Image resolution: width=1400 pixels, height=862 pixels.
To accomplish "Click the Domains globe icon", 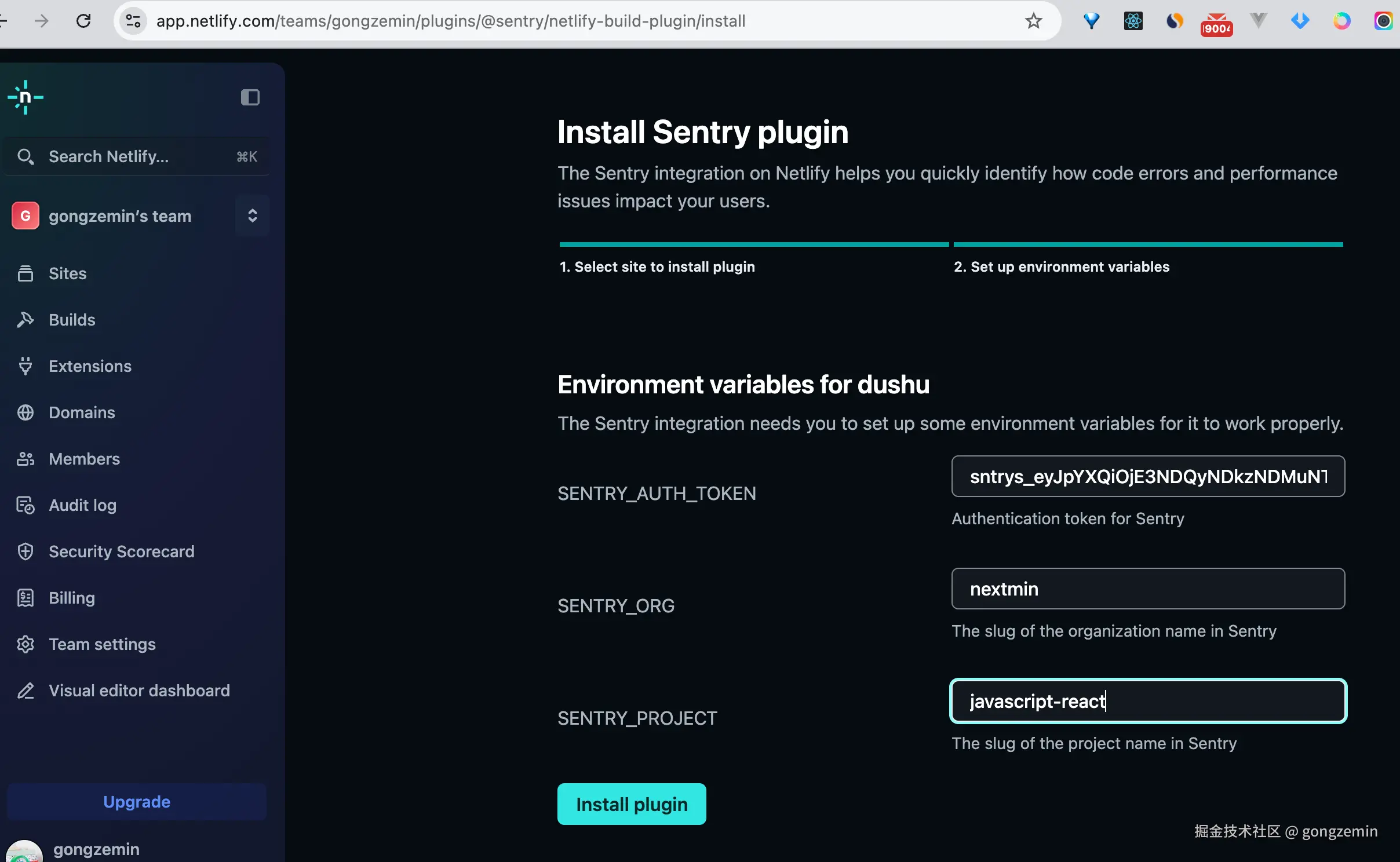I will 25,412.
